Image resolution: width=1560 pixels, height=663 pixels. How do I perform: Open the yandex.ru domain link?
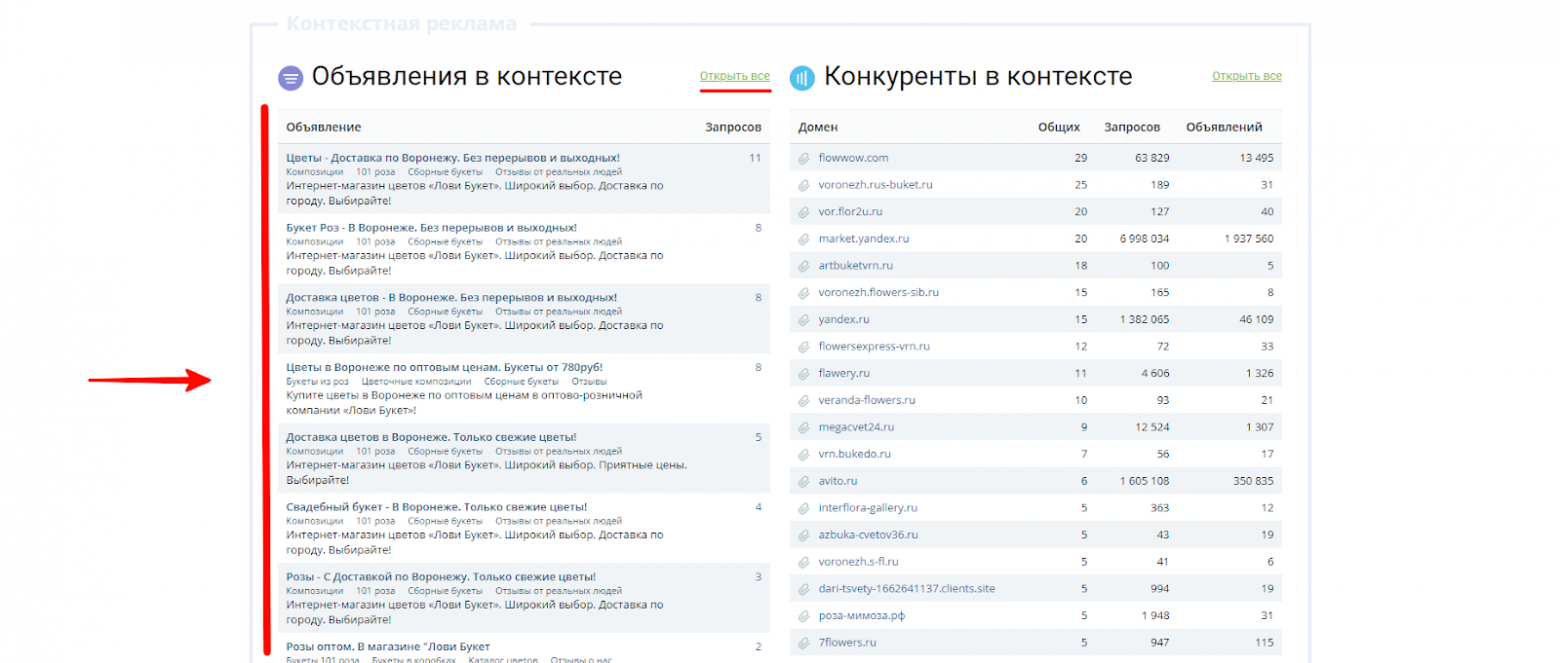[844, 320]
